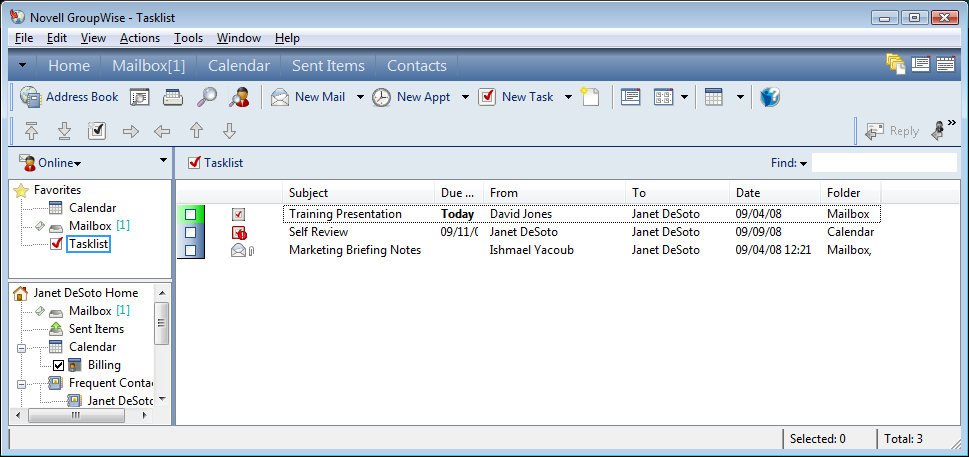Click the stacked folders icon in nav bar
The image size is (969, 457).
point(895,64)
